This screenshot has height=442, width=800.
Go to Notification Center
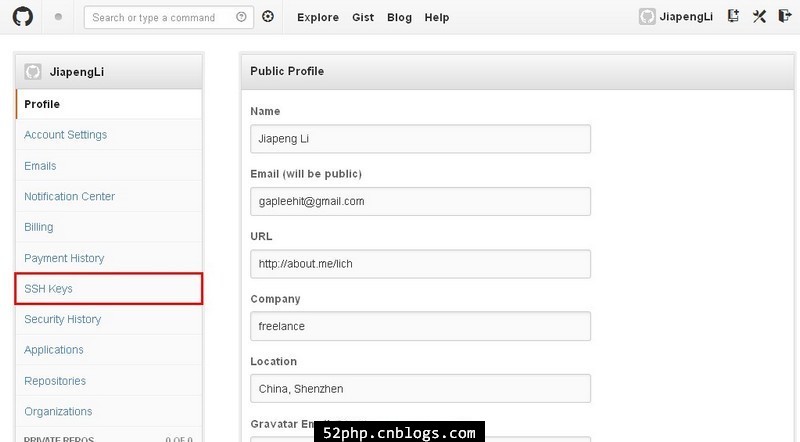[109, 197]
